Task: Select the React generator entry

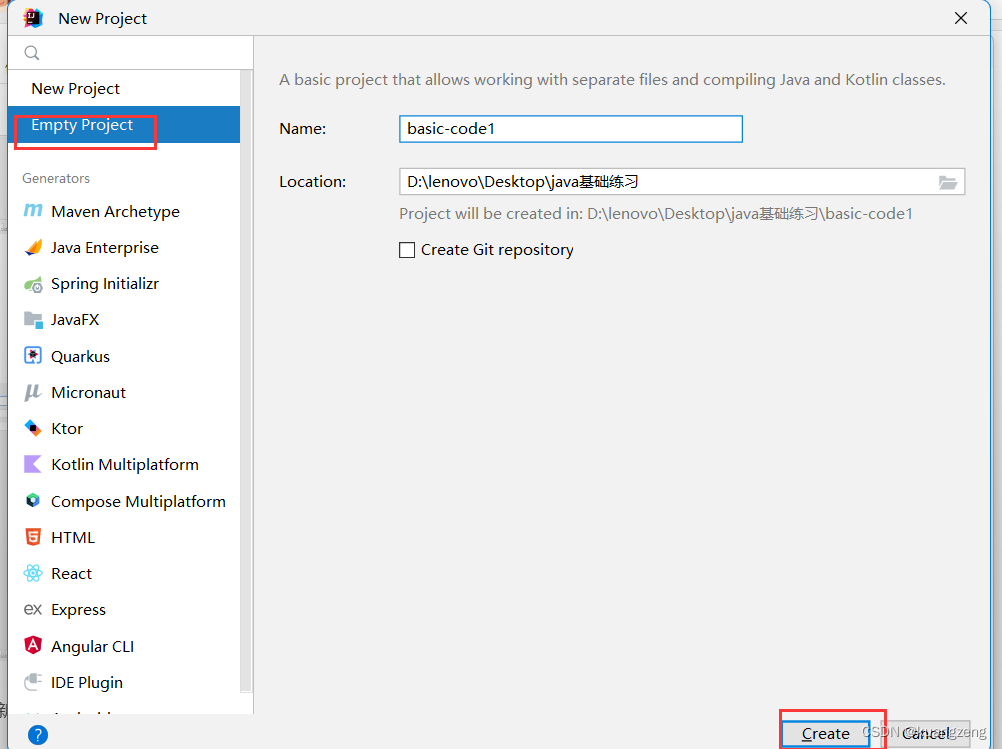Action: [124, 573]
